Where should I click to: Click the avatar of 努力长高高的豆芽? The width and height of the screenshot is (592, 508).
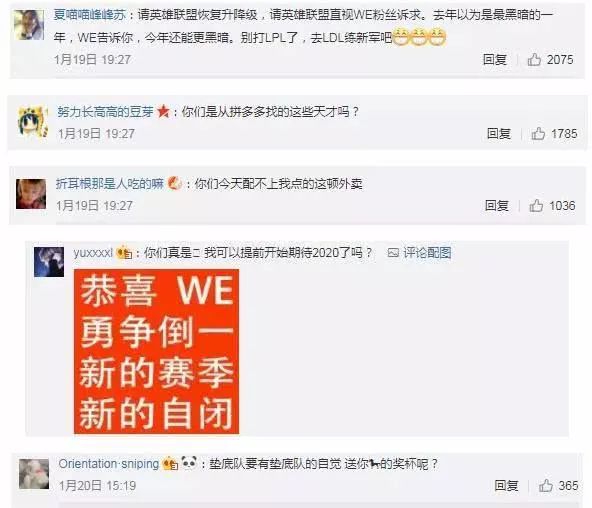(32, 122)
